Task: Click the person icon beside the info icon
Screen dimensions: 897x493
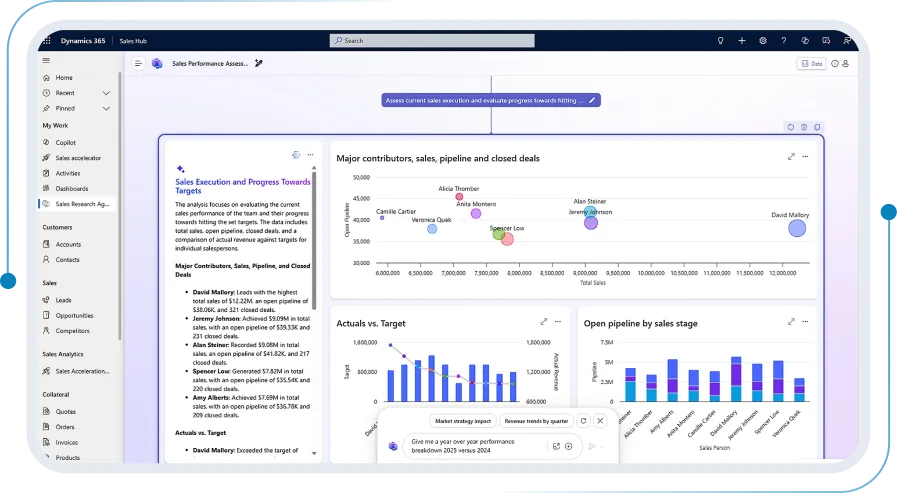Action: click(846, 63)
